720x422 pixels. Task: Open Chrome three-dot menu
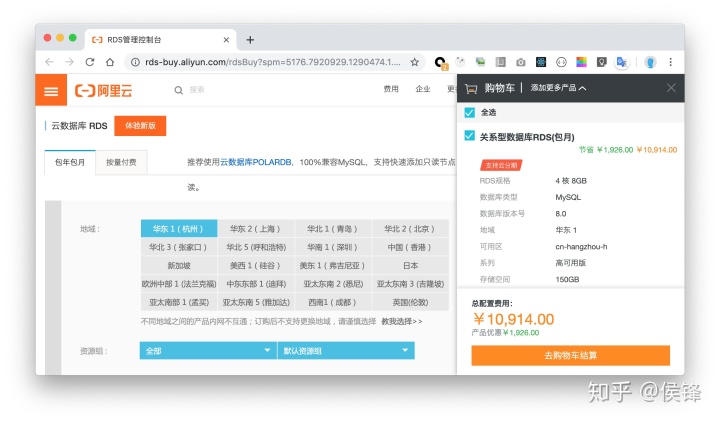click(670, 62)
